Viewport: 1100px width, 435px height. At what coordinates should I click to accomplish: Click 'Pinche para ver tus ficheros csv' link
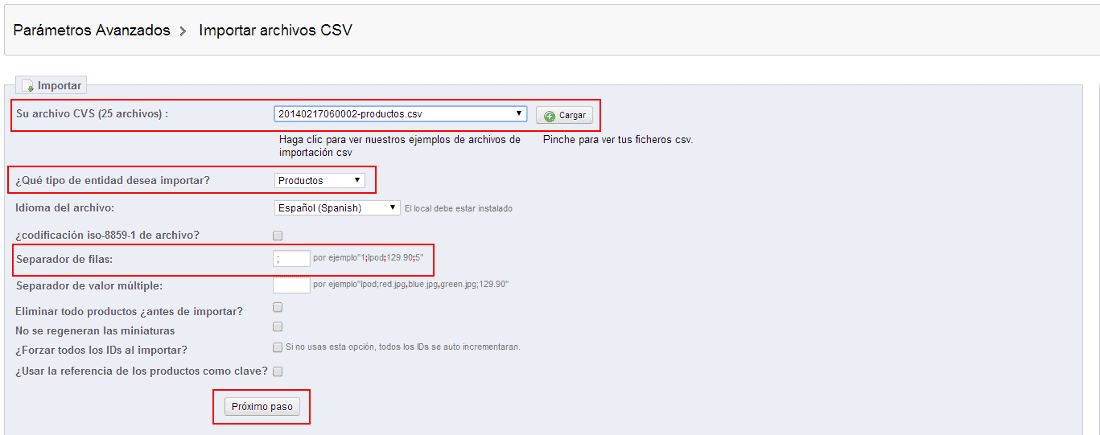(x=617, y=140)
